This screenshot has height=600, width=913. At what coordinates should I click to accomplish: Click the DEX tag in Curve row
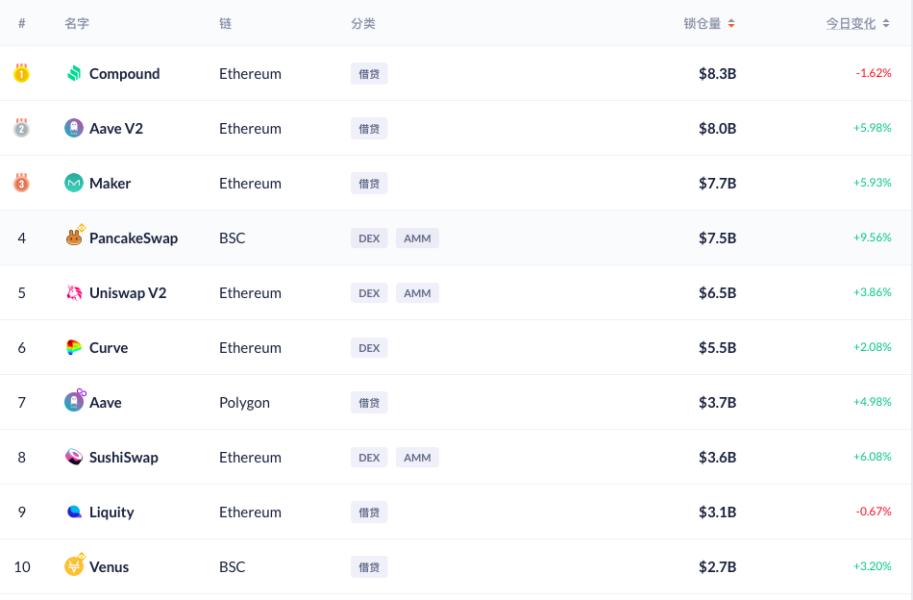click(369, 348)
